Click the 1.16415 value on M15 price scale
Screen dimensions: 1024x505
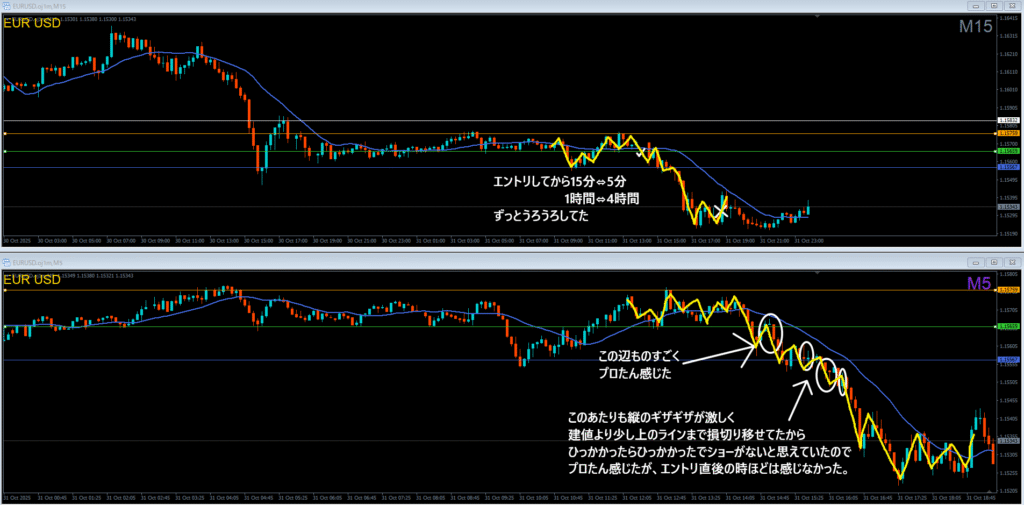1008,18
